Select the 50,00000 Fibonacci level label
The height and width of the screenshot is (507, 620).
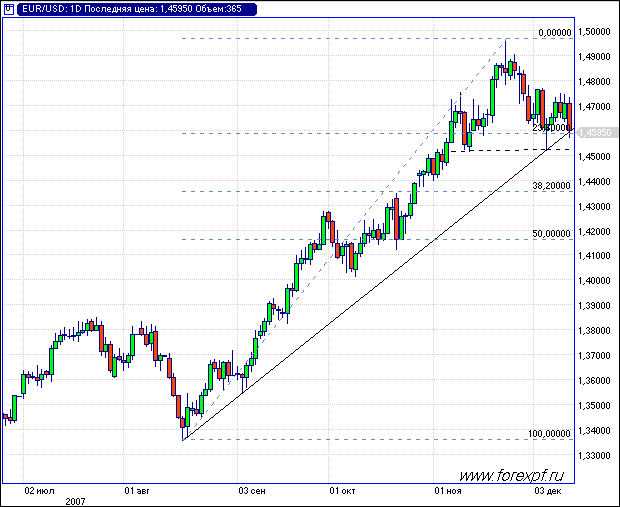[x=551, y=234]
